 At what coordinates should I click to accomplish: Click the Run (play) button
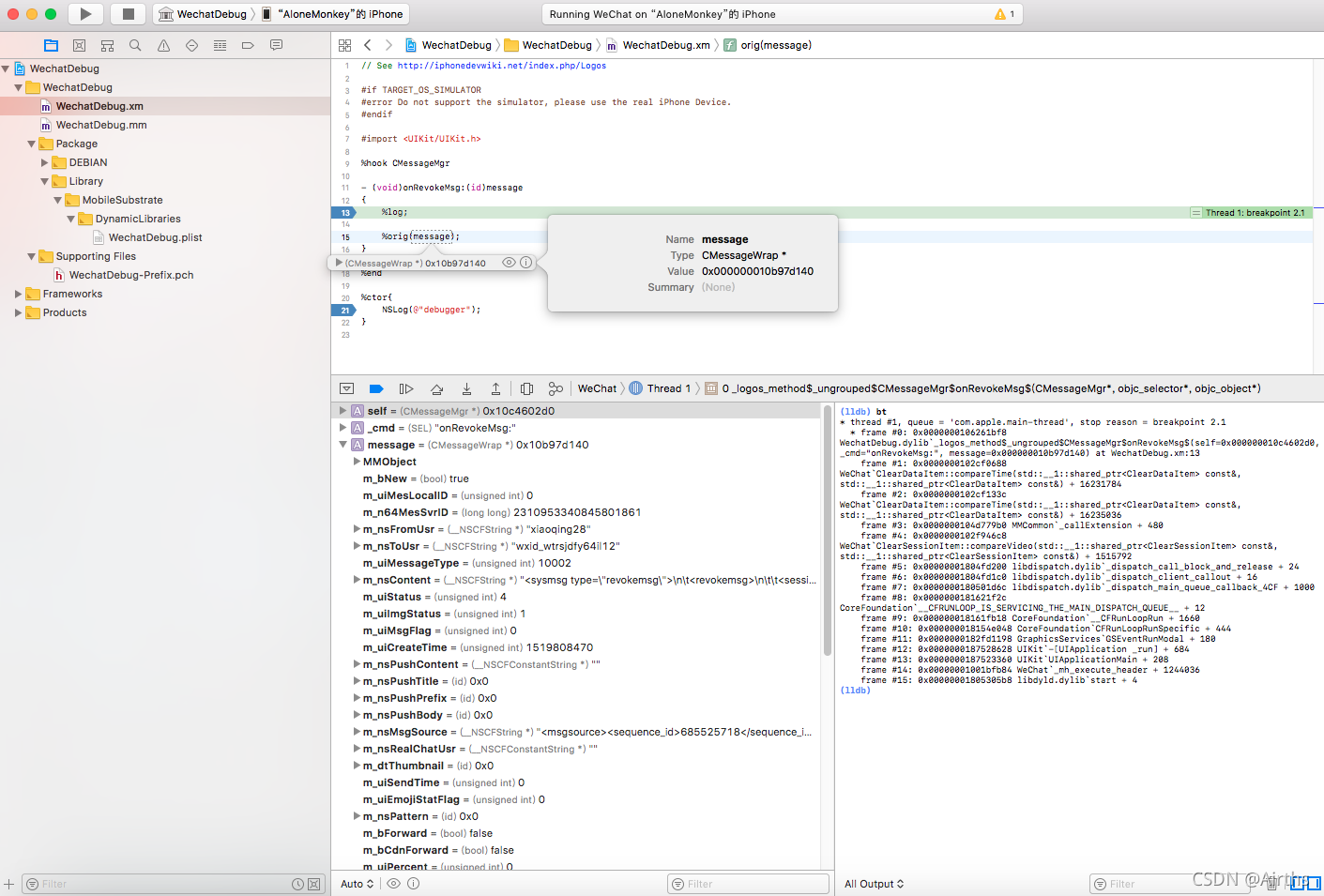pos(85,14)
